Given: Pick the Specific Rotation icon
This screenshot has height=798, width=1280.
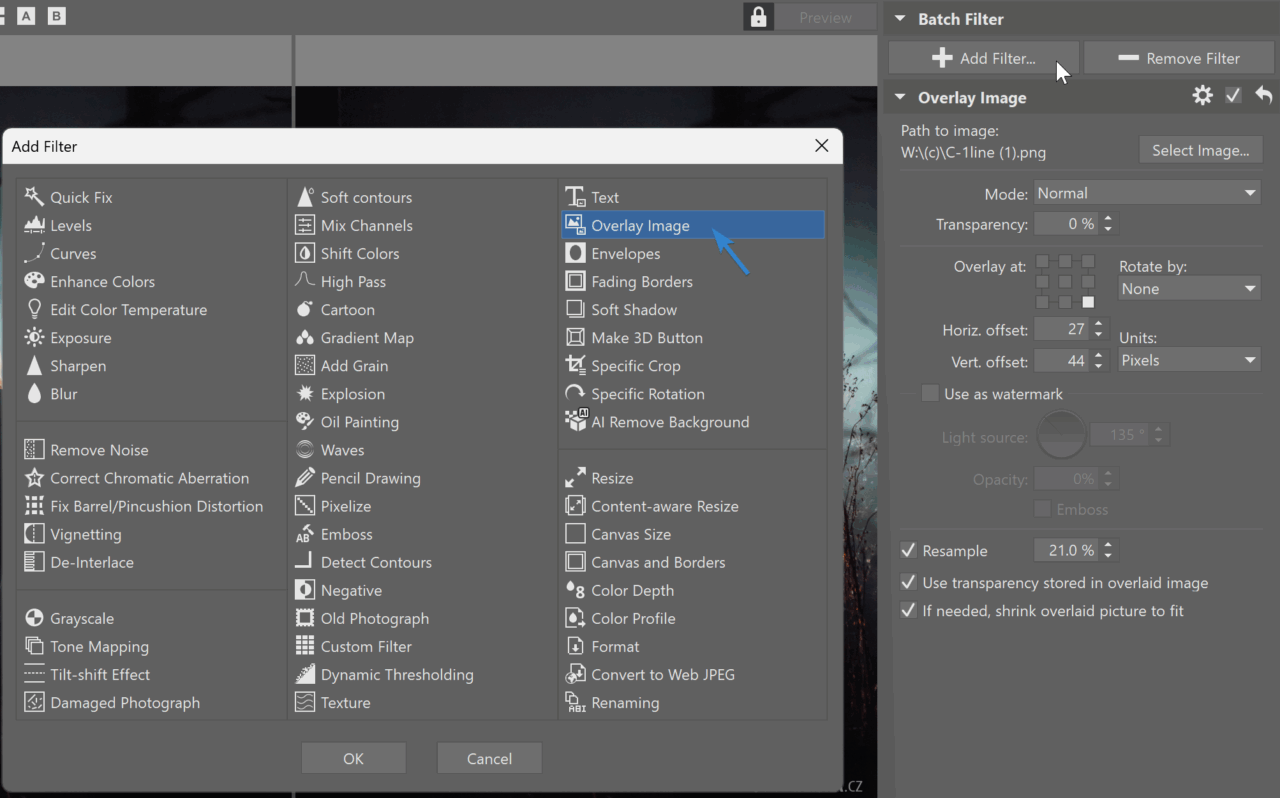Looking at the screenshot, I should tap(575, 393).
